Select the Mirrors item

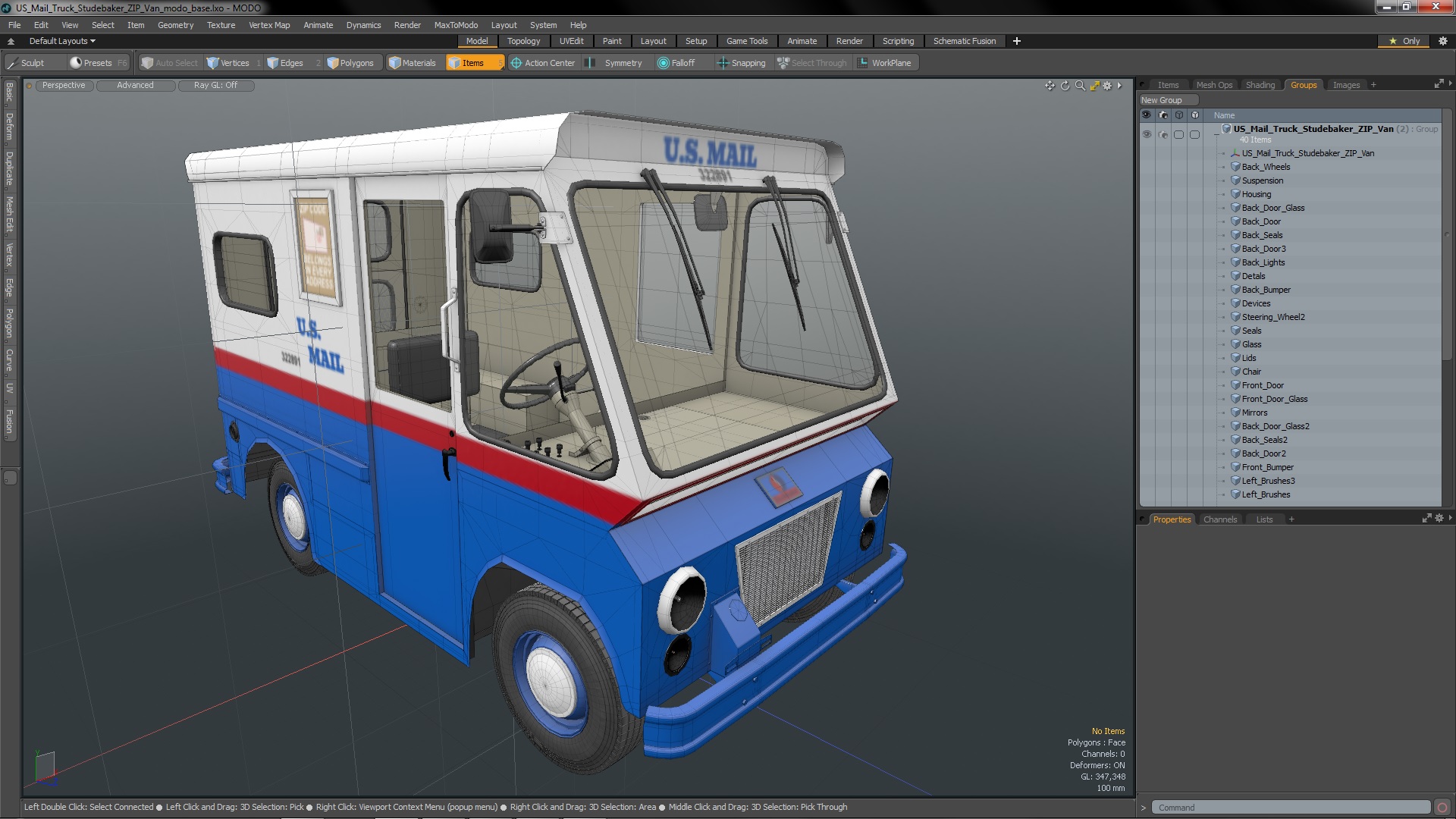1254,413
